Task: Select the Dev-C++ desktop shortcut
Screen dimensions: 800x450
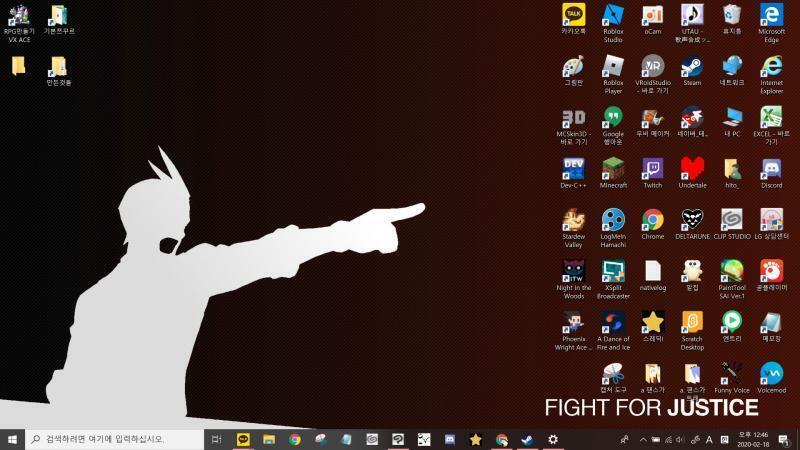Action: point(573,173)
